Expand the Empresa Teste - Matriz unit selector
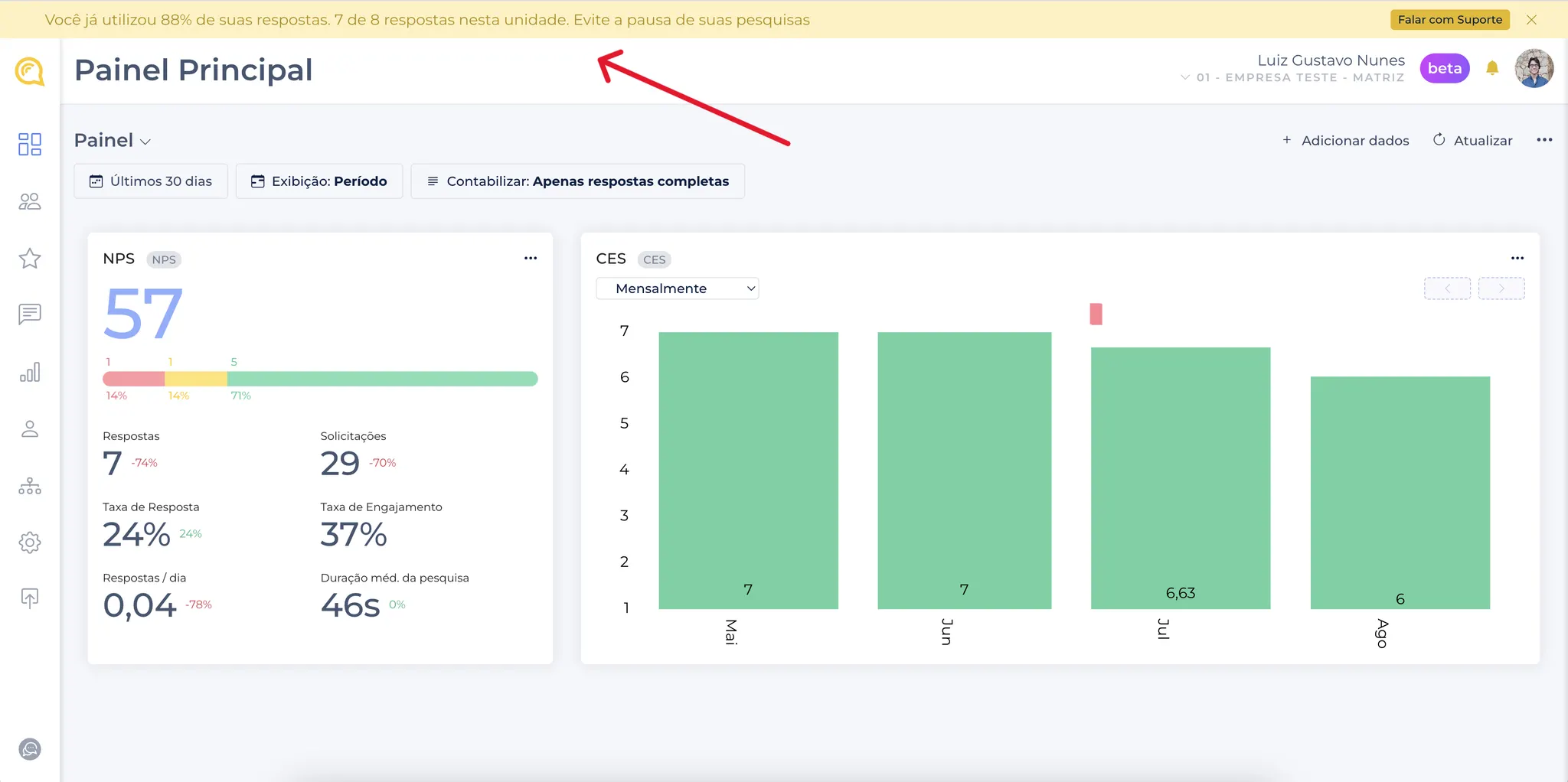The width and height of the screenshot is (1568, 782). point(1292,77)
